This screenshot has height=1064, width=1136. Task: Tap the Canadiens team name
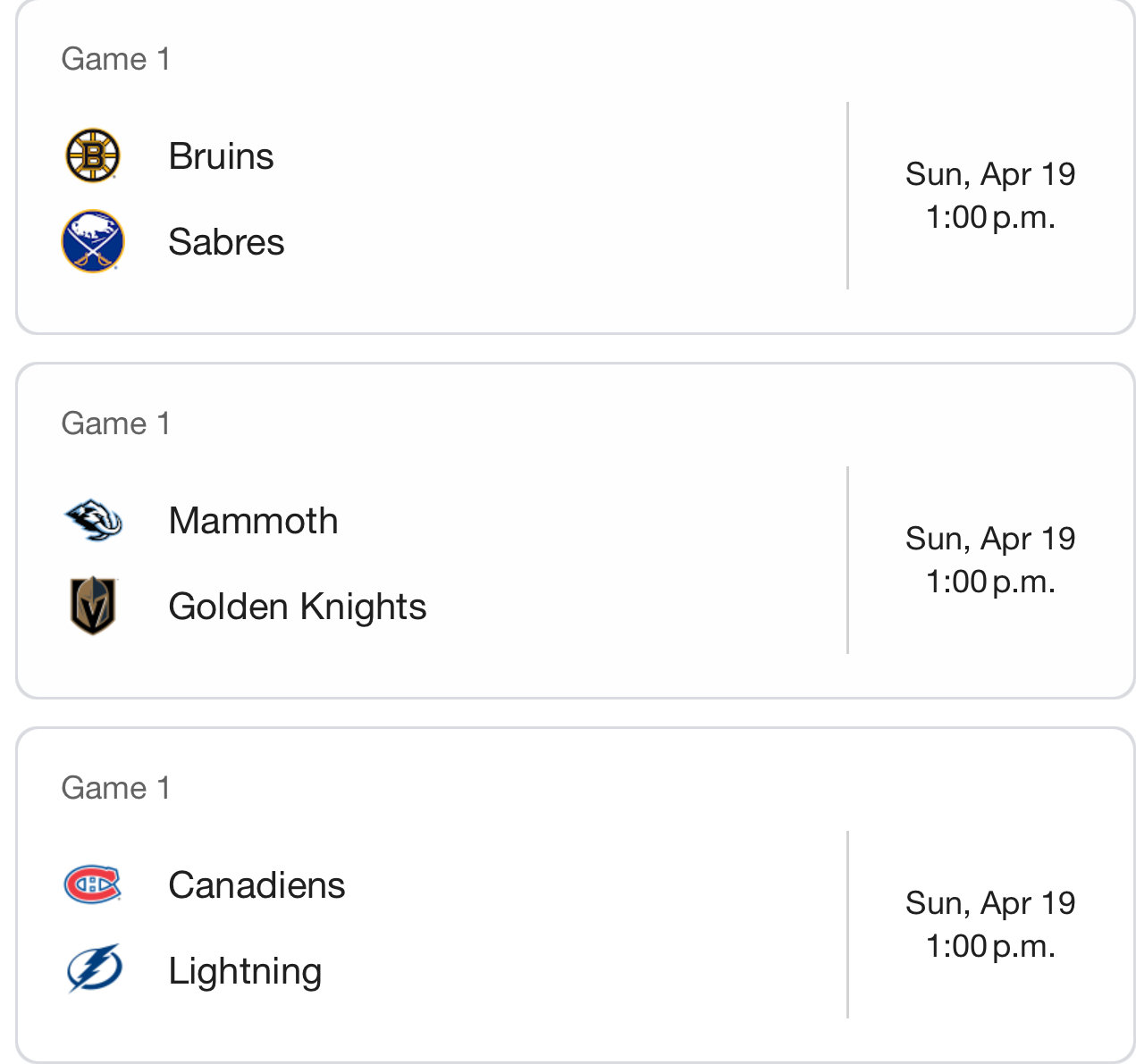coord(257,885)
